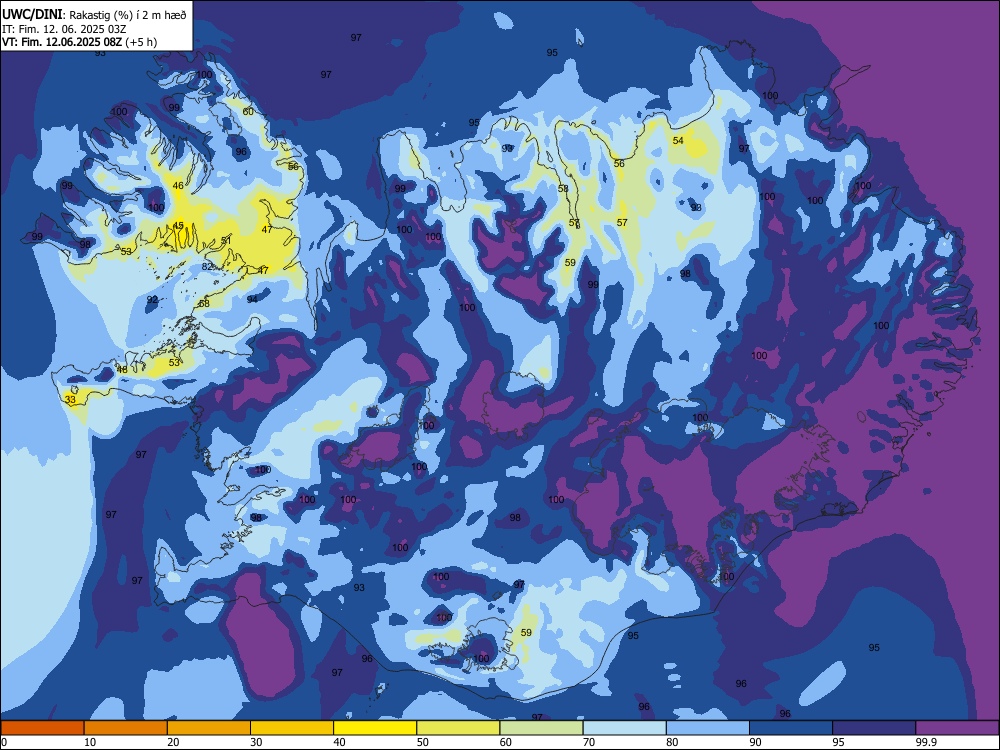Click the 'IT: Fim. 12. 06. 2025 03Z' line
The width and height of the screenshot is (1000, 750).
64,29
